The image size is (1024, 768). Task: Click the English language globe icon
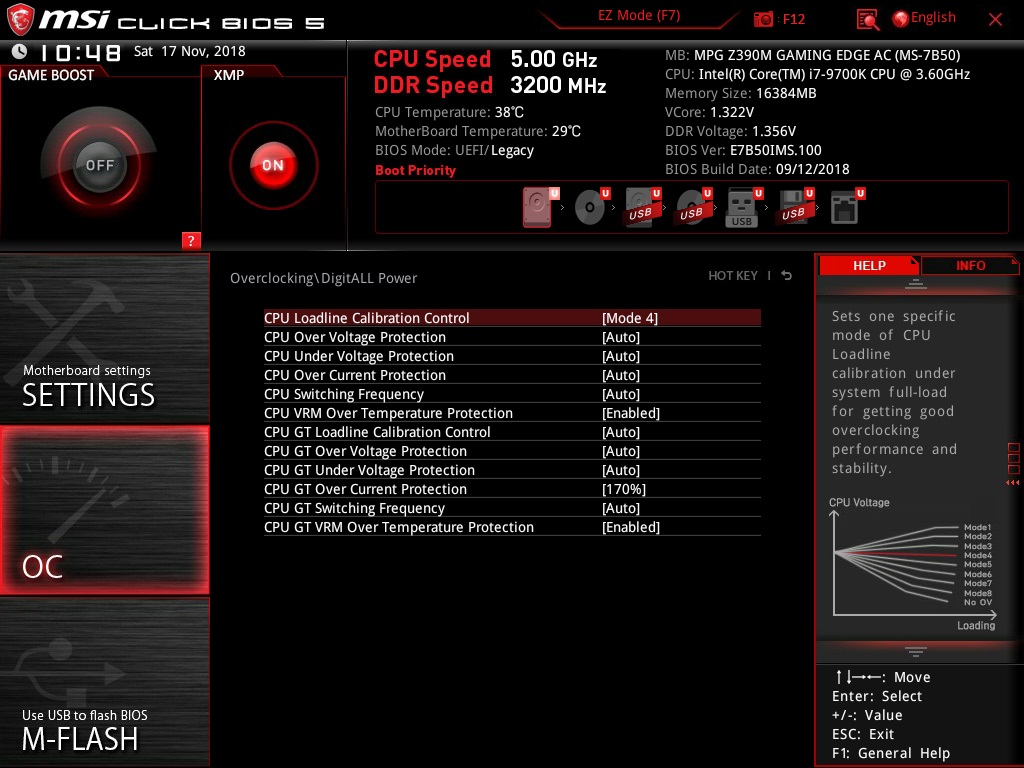coord(901,19)
